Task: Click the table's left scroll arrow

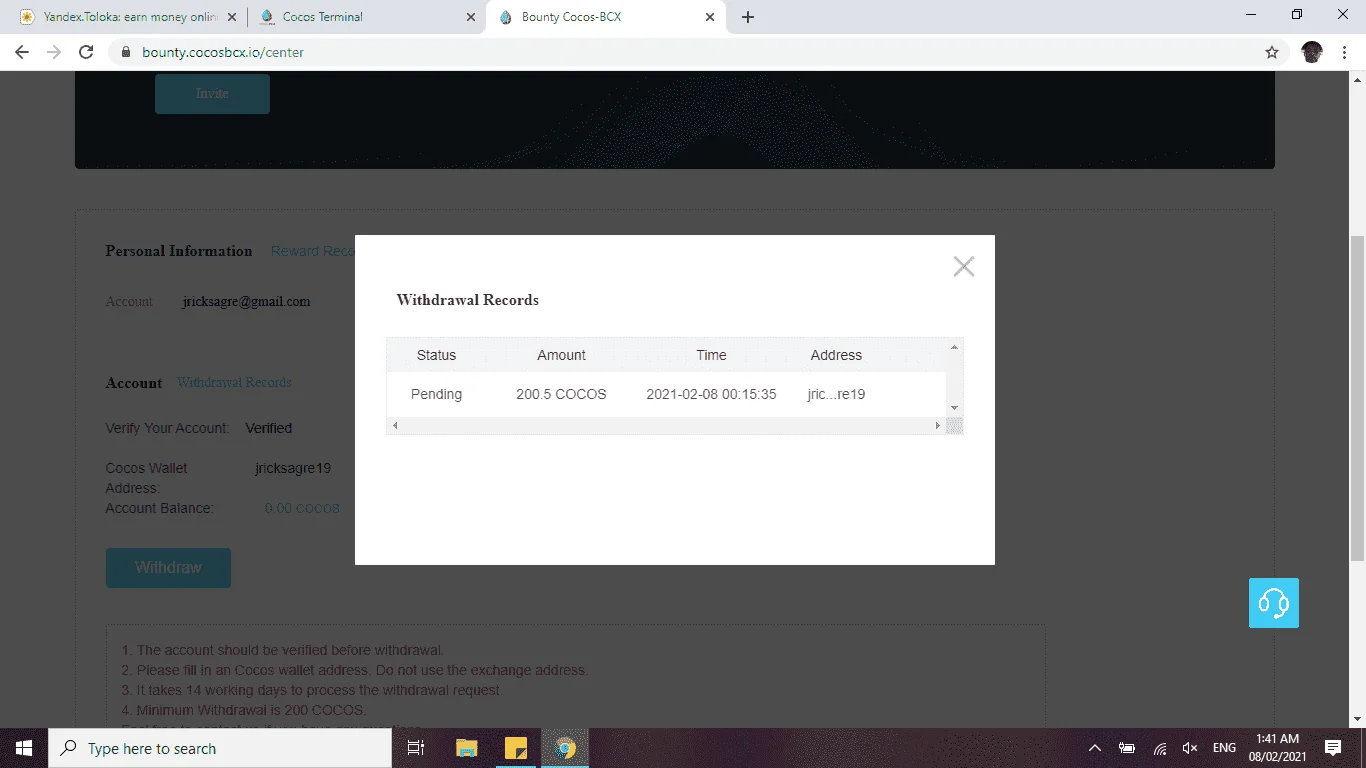Action: point(395,426)
